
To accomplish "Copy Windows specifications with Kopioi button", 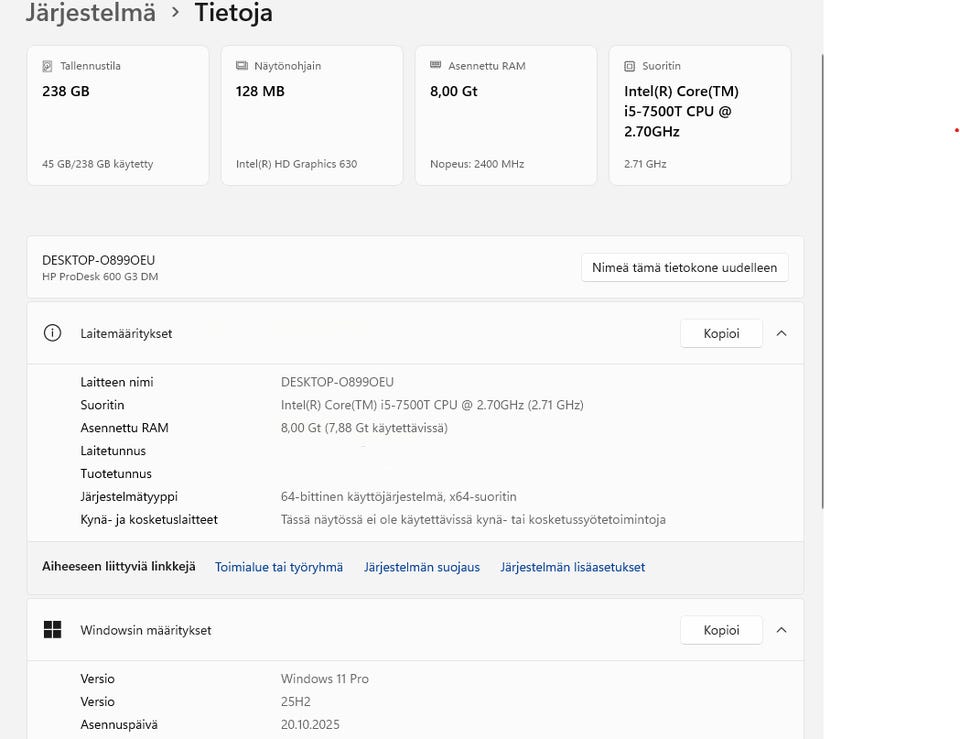I will [721, 630].
